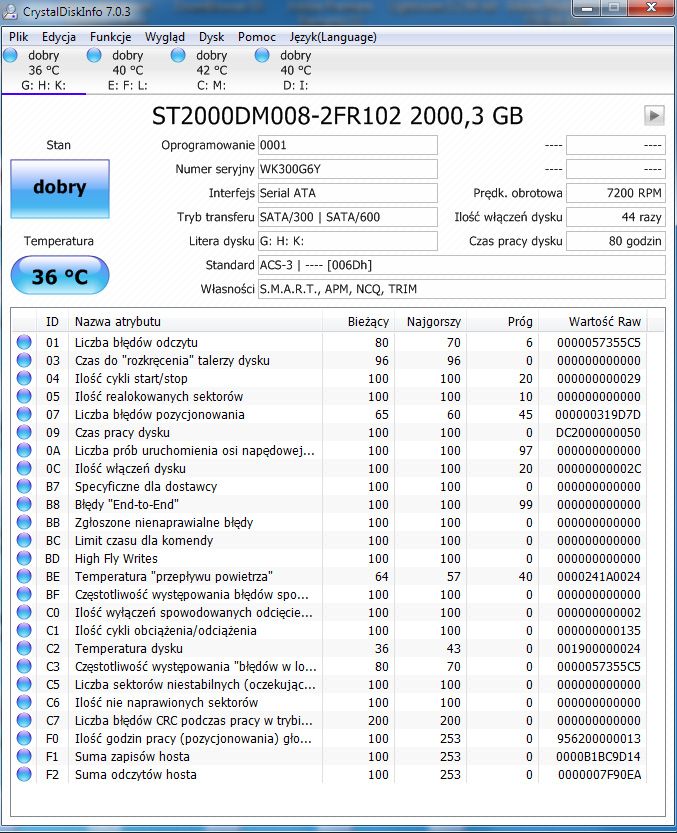The image size is (677, 833).
Task: Open the Edycja menu
Action: pos(58,37)
